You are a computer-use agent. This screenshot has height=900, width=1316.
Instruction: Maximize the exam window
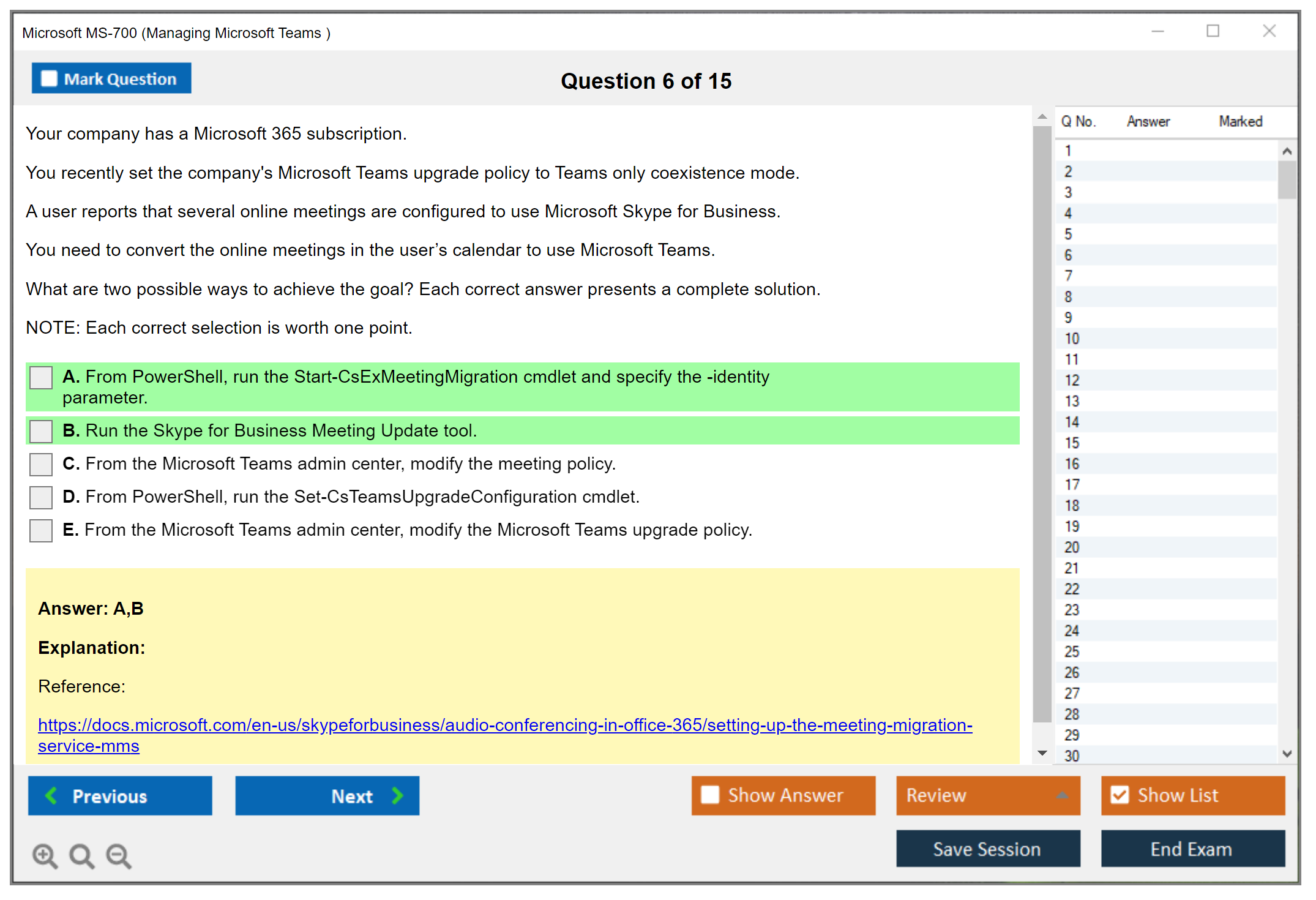tap(1213, 31)
